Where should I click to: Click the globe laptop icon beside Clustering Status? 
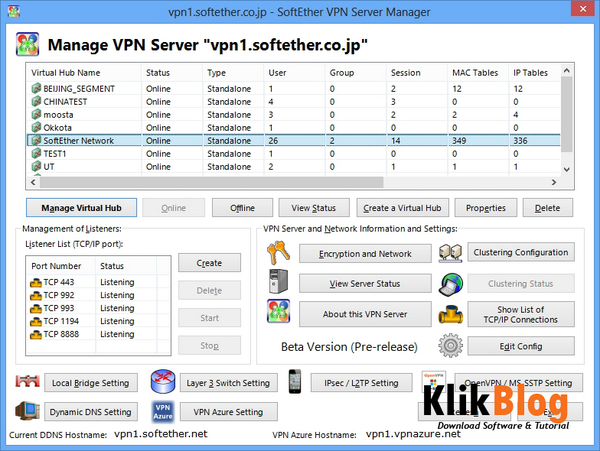point(451,284)
